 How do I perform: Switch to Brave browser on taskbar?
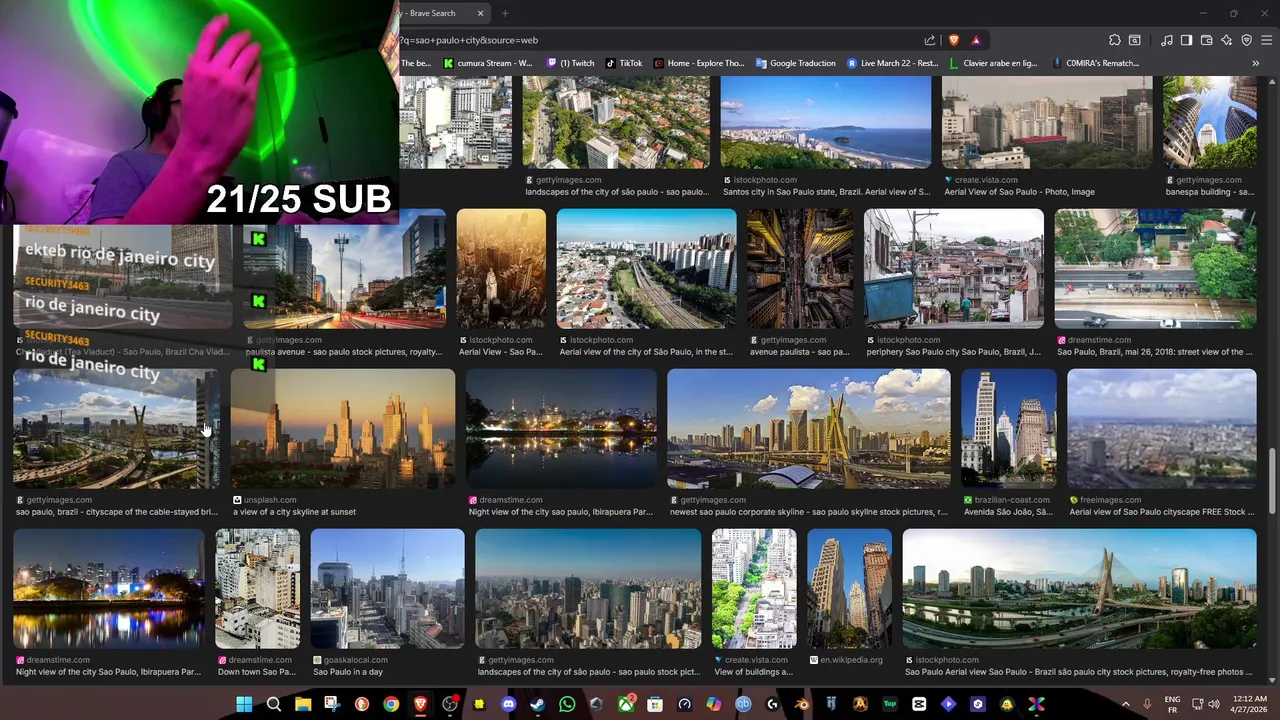[420, 704]
